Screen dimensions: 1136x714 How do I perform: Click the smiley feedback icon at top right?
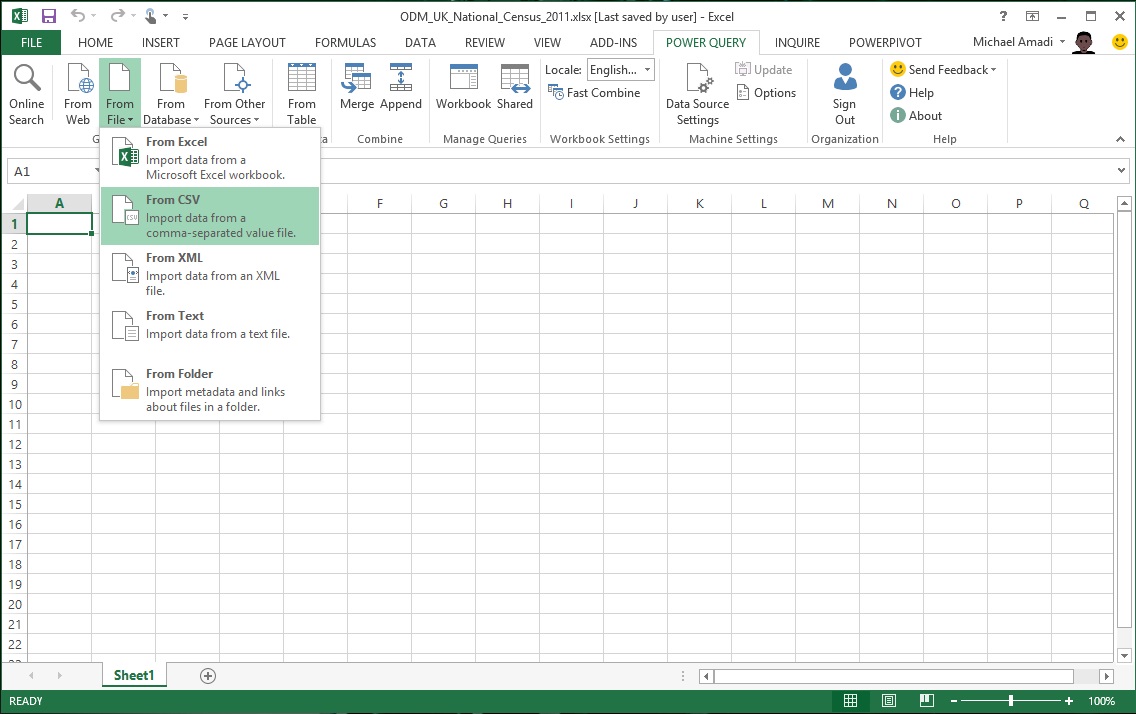click(1119, 42)
